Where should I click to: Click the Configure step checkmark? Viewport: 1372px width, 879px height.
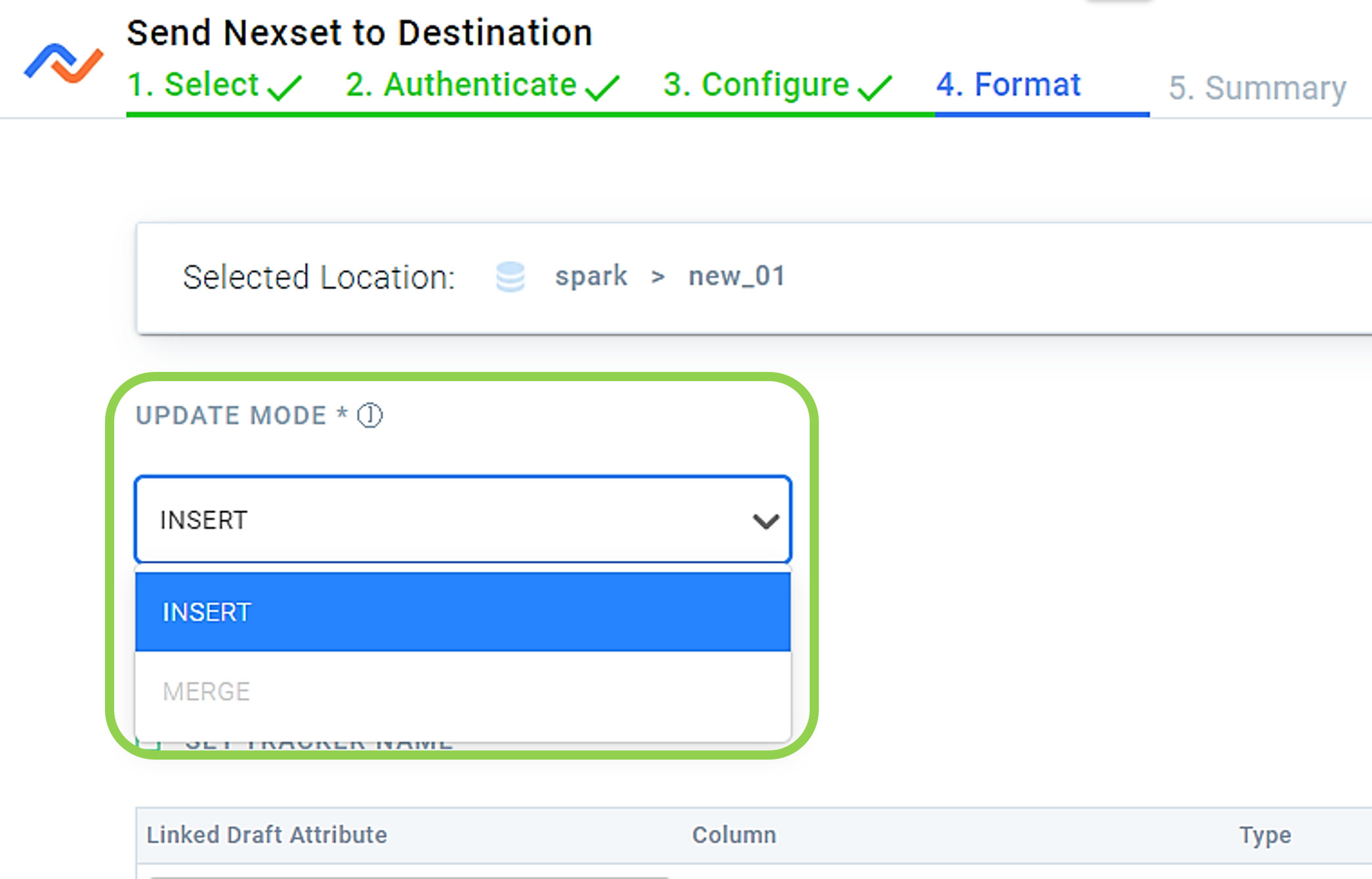click(874, 87)
